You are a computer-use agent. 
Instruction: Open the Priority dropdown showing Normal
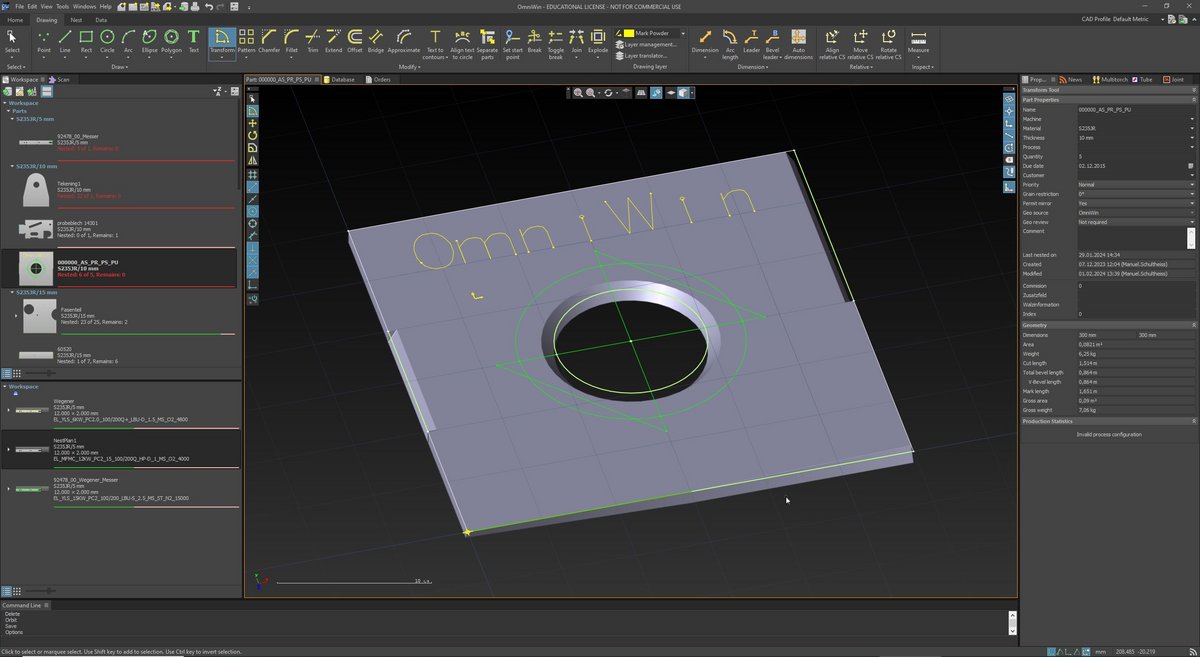pyautogui.click(x=1191, y=185)
